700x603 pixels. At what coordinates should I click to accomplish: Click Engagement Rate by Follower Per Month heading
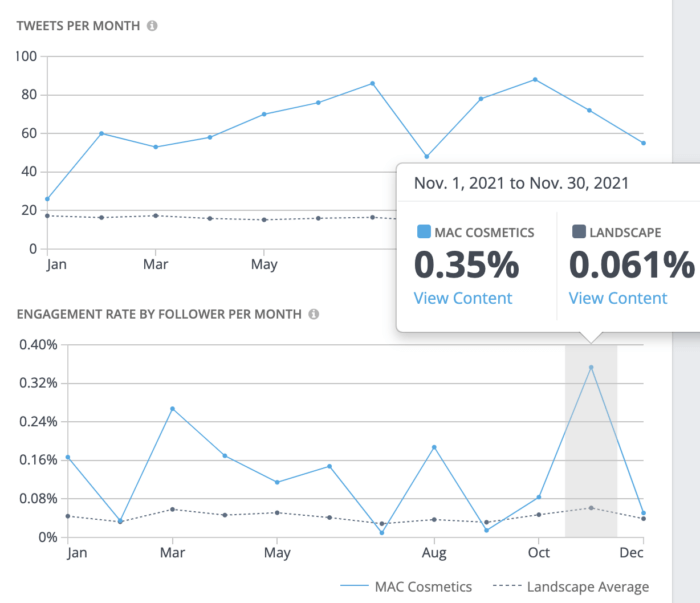point(159,314)
